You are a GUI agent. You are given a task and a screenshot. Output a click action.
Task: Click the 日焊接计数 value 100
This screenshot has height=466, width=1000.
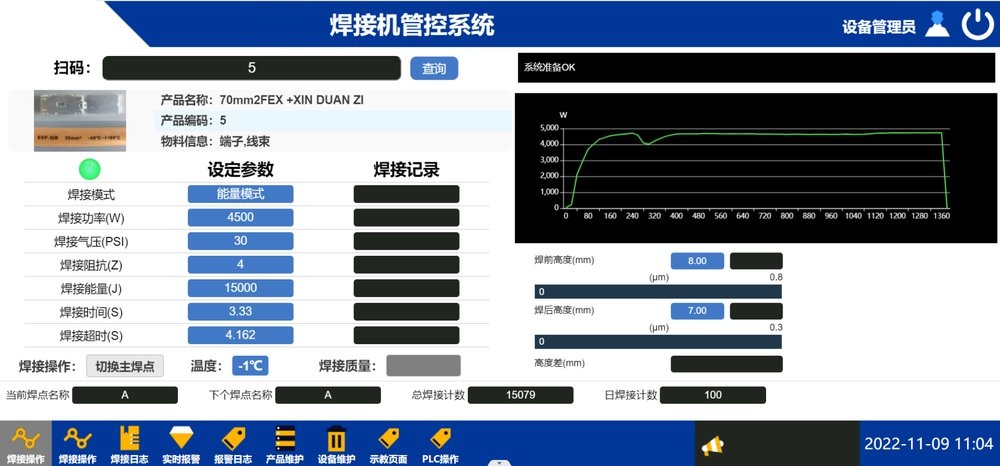[713, 395]
